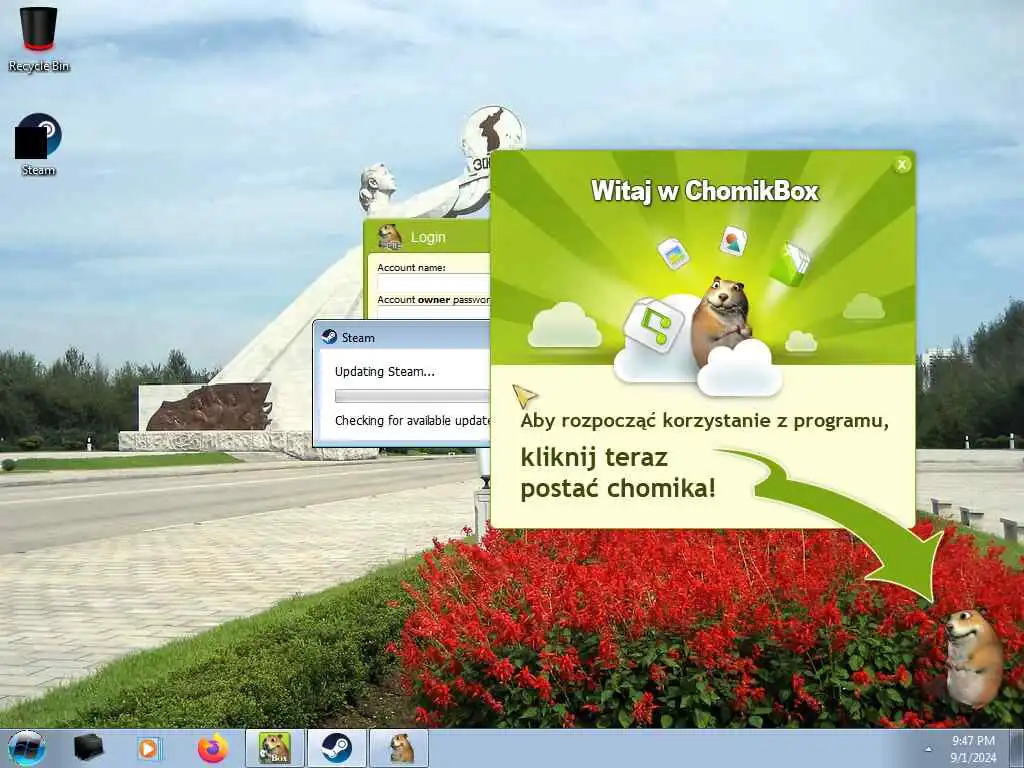The width and height of the screenshot is (1024, 768).
Task: Click the 'Checking for available updates' status text
Action: tap(412, 421)
